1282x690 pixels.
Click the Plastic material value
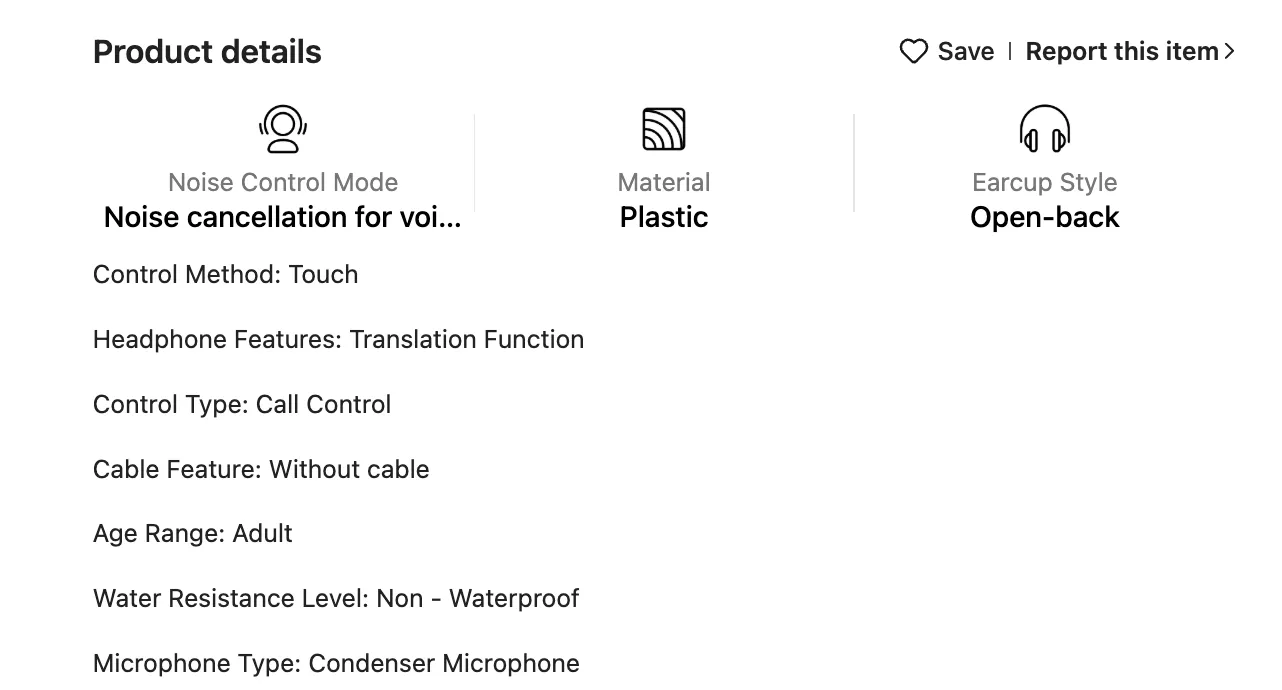[664, 217]
